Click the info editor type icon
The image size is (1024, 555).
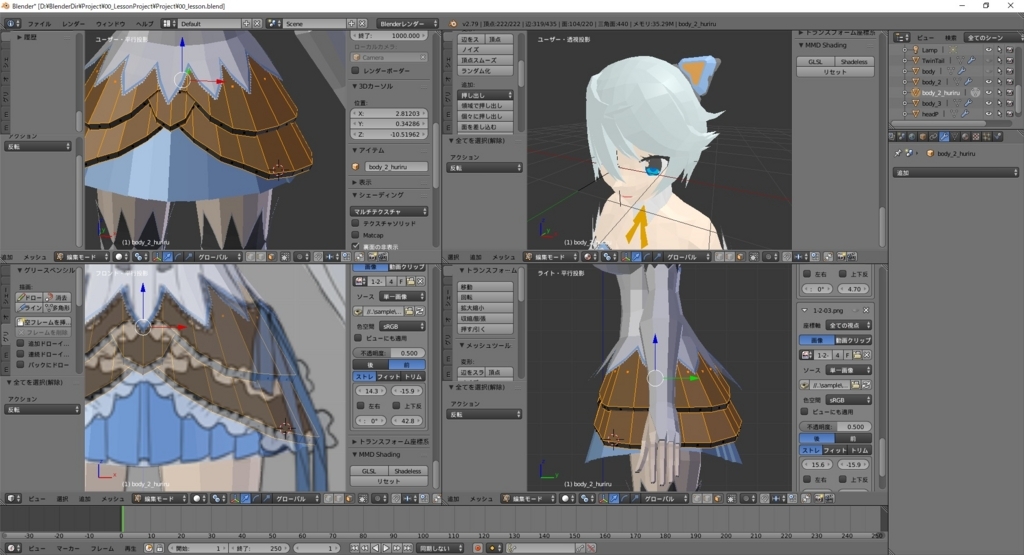pos(12,24)
